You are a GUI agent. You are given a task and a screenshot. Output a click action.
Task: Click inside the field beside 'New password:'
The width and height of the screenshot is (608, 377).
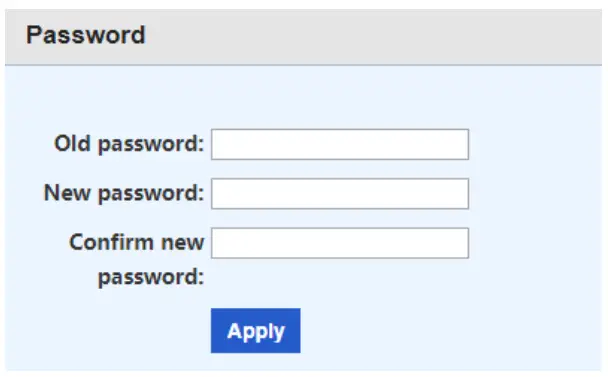[340, 194]
